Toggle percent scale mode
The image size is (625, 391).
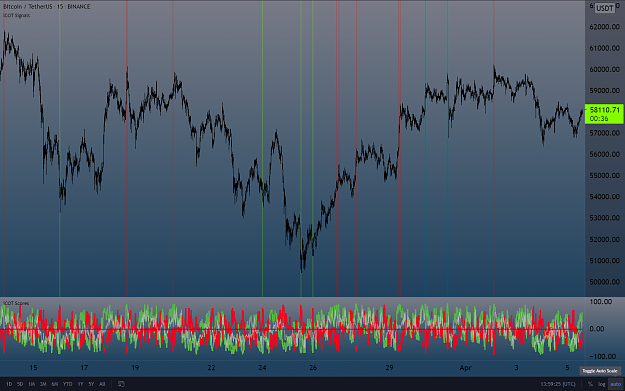[590, 384]
